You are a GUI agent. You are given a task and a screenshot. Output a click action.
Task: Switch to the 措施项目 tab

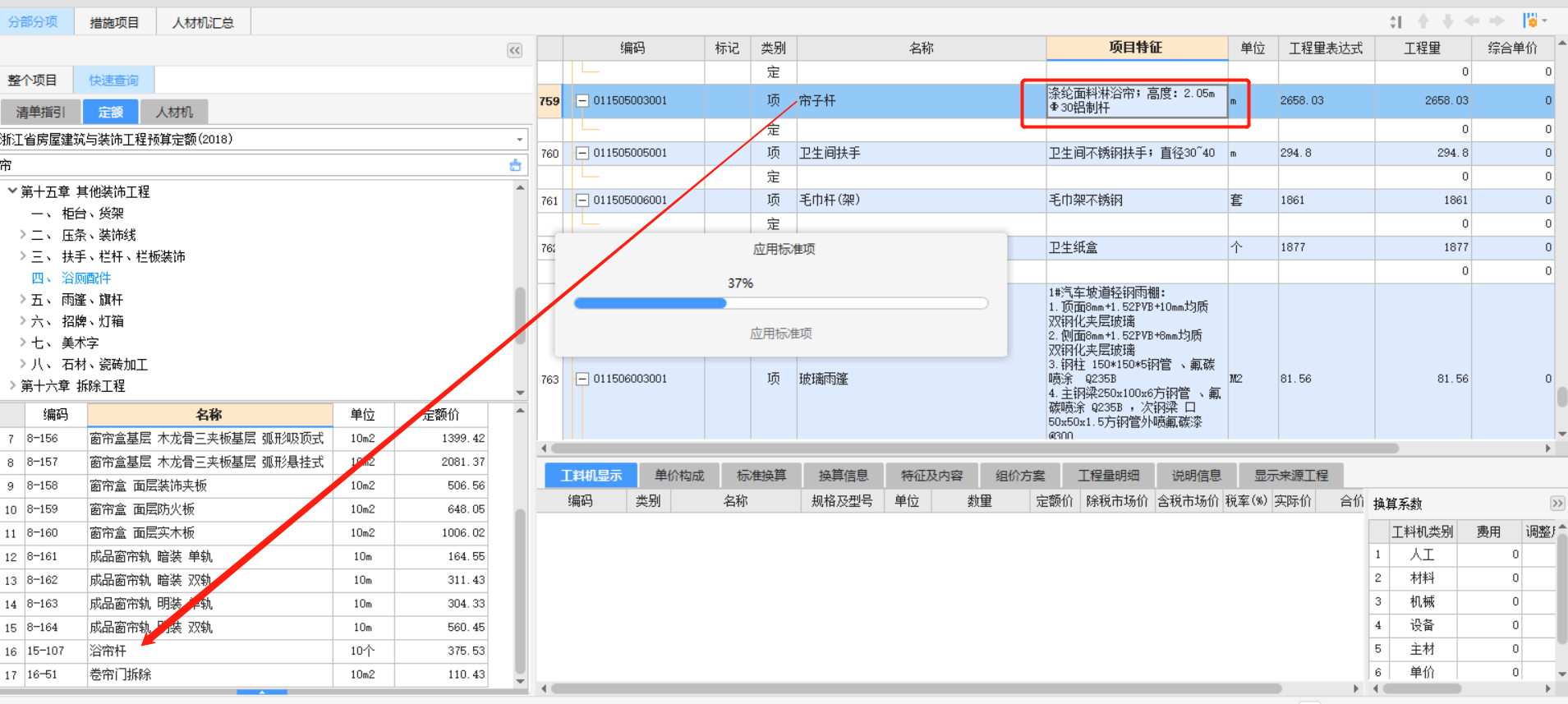tap(115, 22)
